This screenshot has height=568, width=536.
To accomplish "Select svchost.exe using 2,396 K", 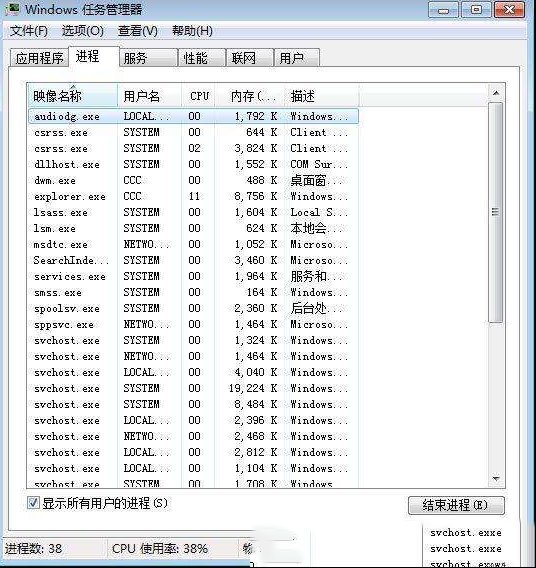I will click(x=193, y=420).
